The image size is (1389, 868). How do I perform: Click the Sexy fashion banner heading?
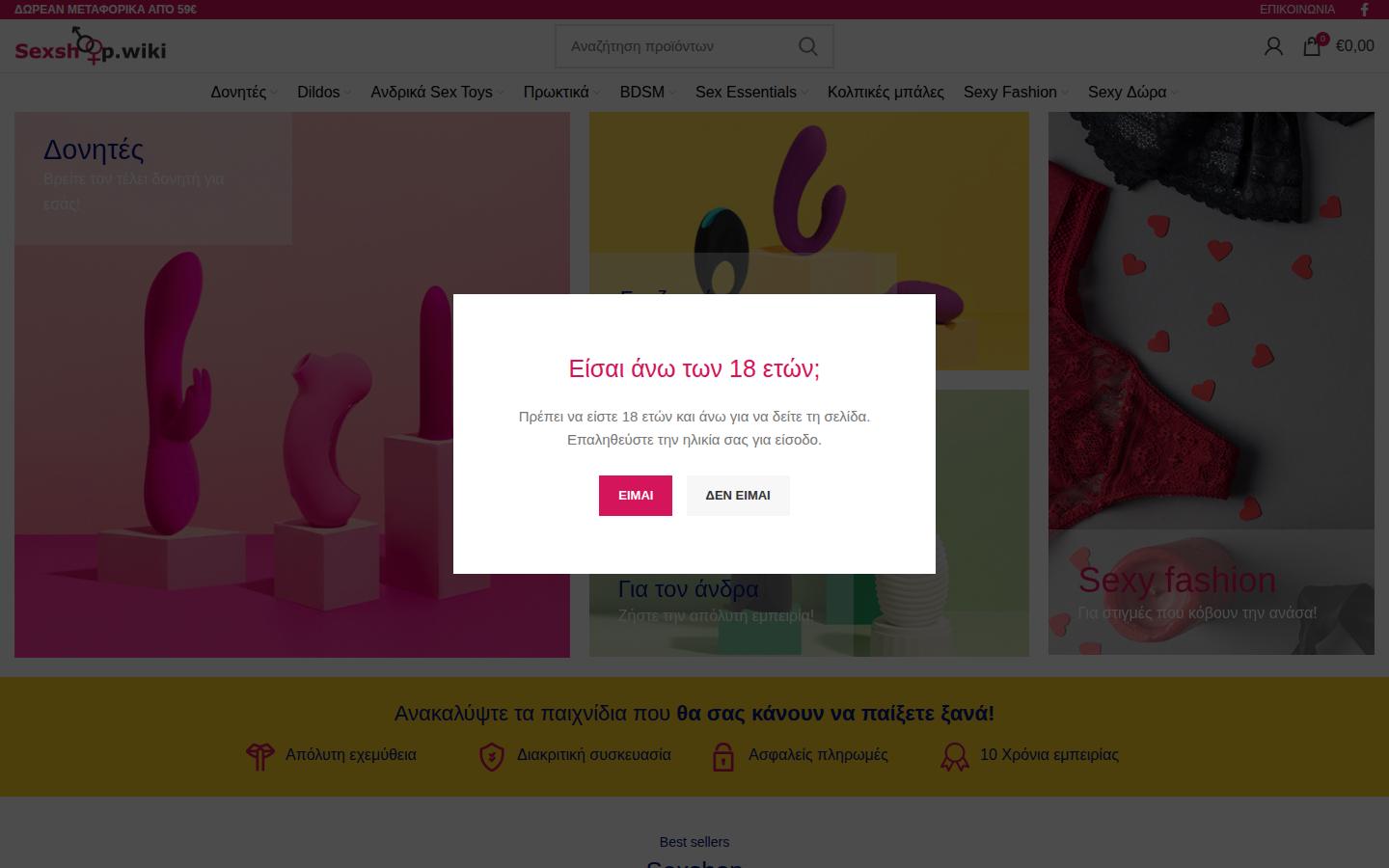1177,580
